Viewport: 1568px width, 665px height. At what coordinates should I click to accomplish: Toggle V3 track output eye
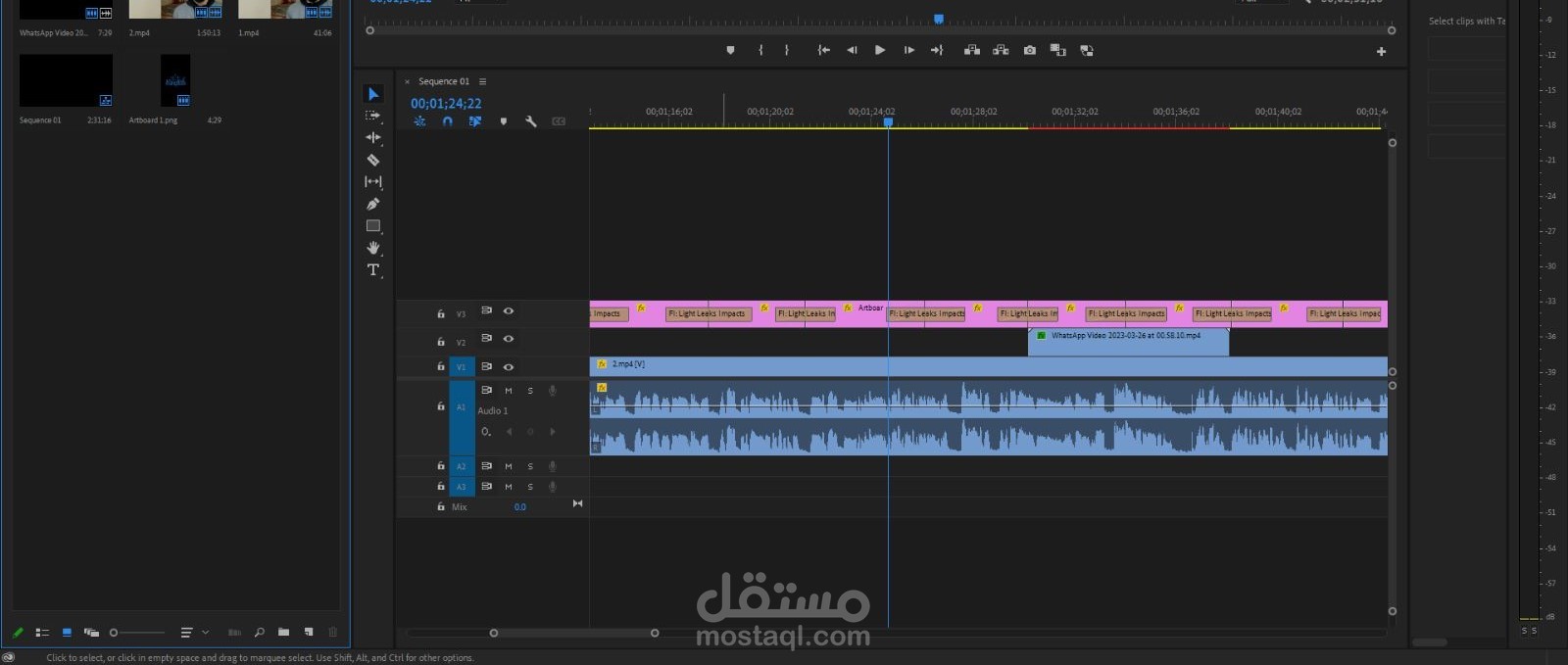(x=509, y=310)
